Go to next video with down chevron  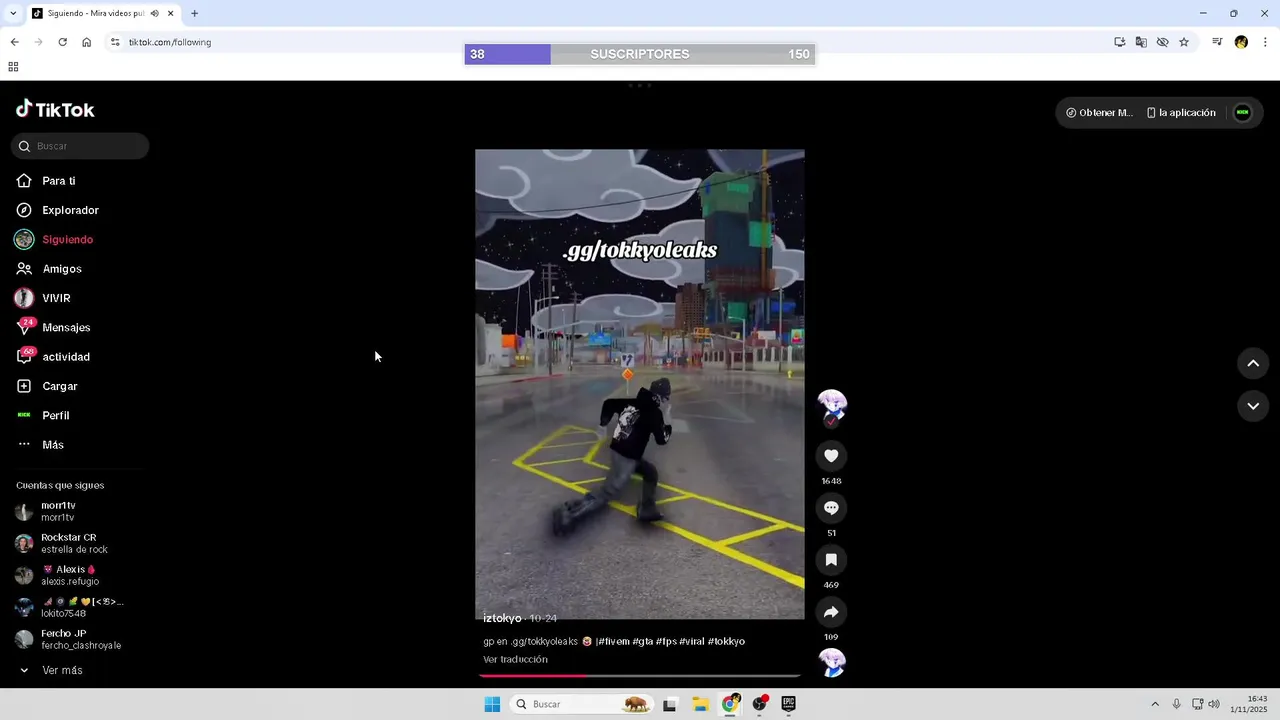pyautogui.click(x=1253, y=406)
